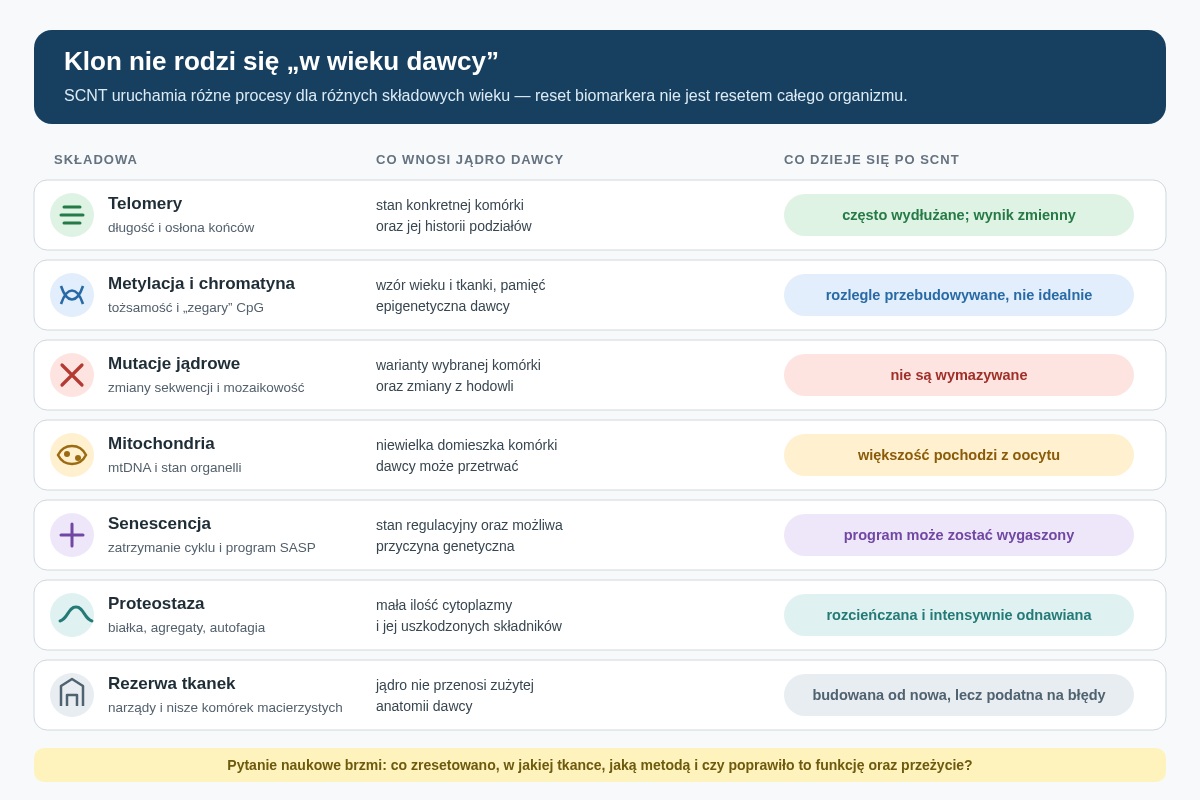Click the row title 'Telomery'
This screenshot has width=1200, height=800.
click(x=145, y=204)
